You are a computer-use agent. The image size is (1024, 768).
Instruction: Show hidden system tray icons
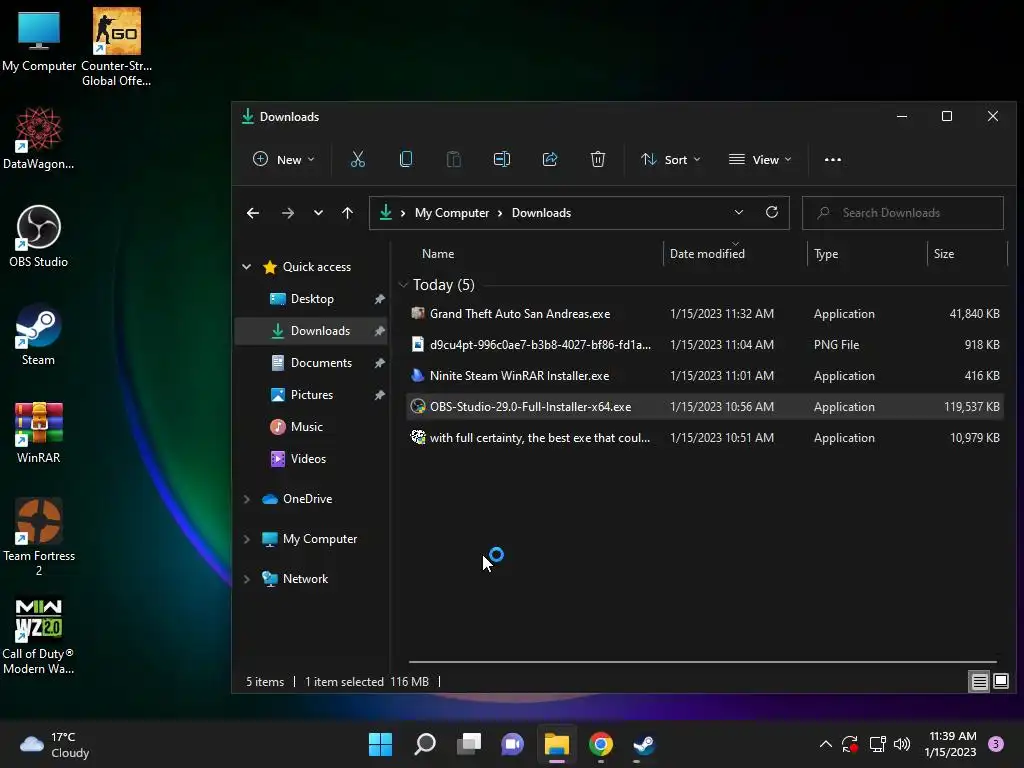tap(825, 744)
